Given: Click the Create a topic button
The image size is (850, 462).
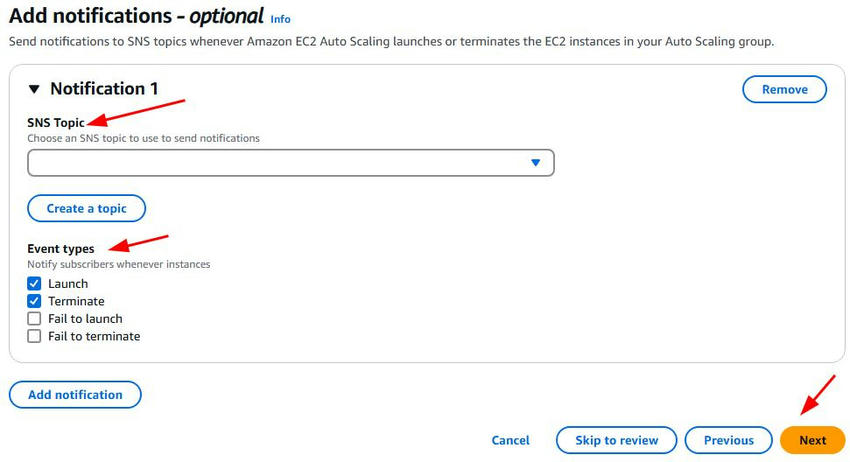Looking at the screenshot, I should click(86, 208).
